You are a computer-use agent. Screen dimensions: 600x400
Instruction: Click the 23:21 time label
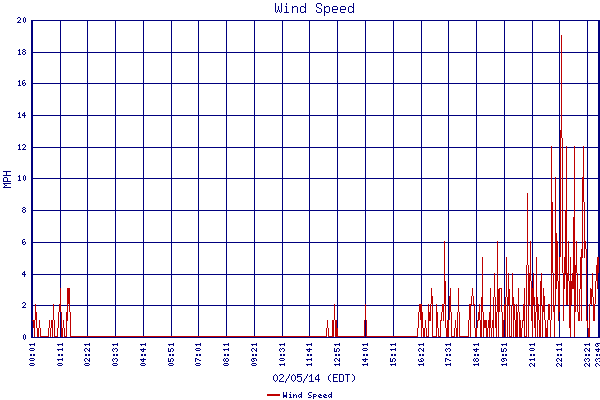[587, 354]
